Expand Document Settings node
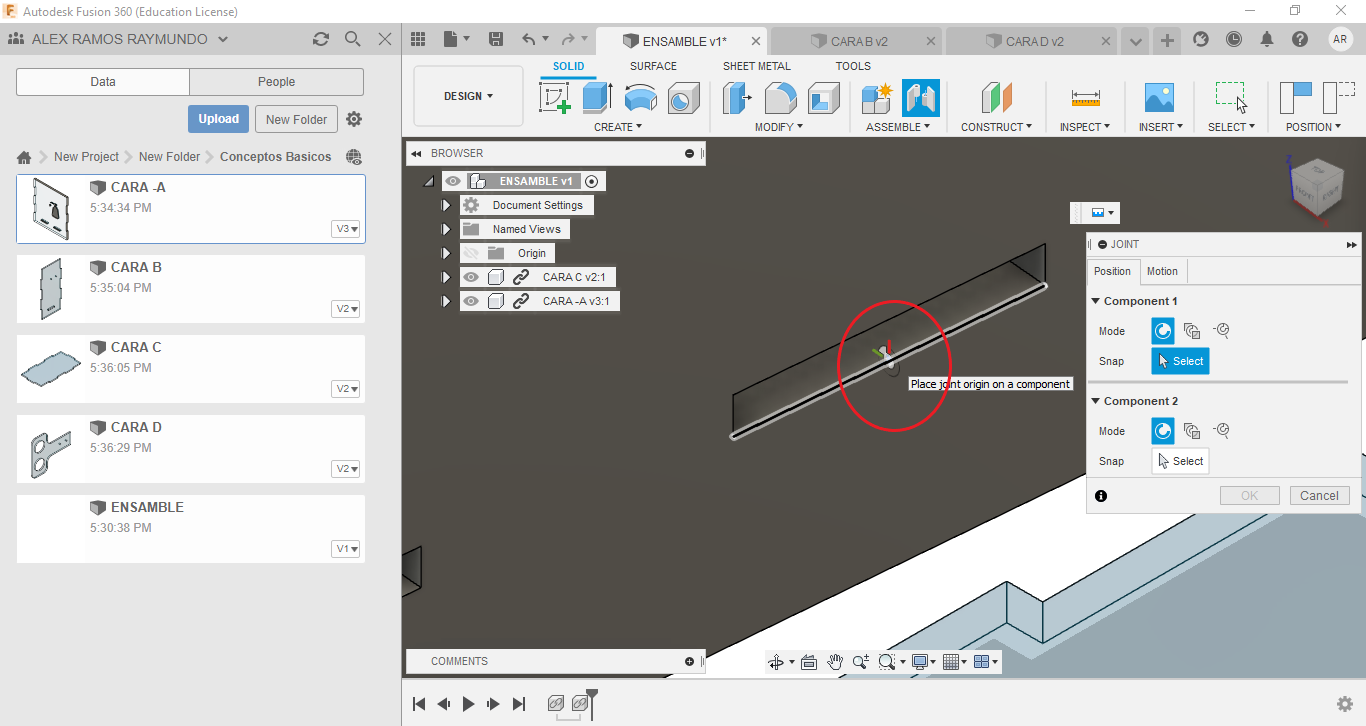Viewport: 1366px width, 726px height. pos(446,205)
